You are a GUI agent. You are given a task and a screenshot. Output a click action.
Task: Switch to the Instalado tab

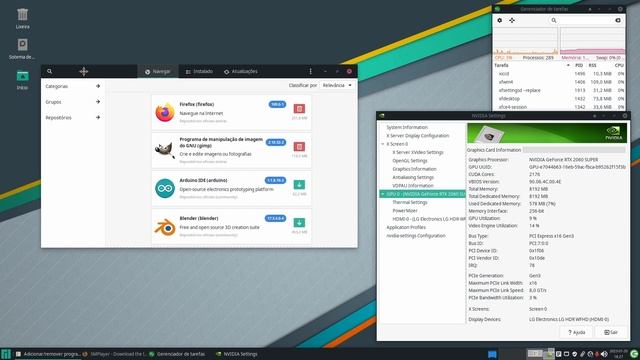199,71
